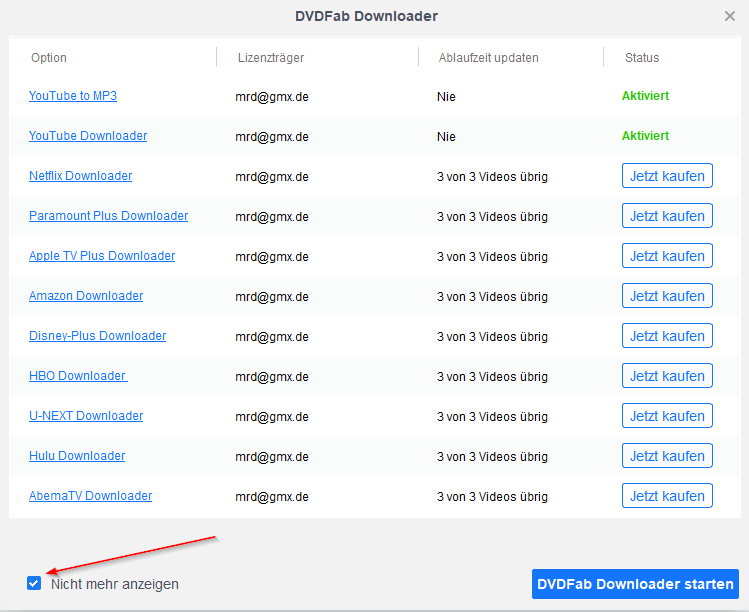
Task: Buy Apple TV Plus Downloader license
Action: tap(667, 256)
